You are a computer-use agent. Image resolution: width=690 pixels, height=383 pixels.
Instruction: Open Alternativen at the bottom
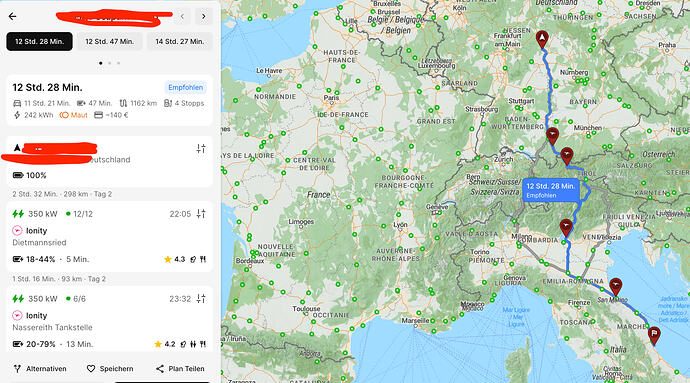tap(40, 369)
